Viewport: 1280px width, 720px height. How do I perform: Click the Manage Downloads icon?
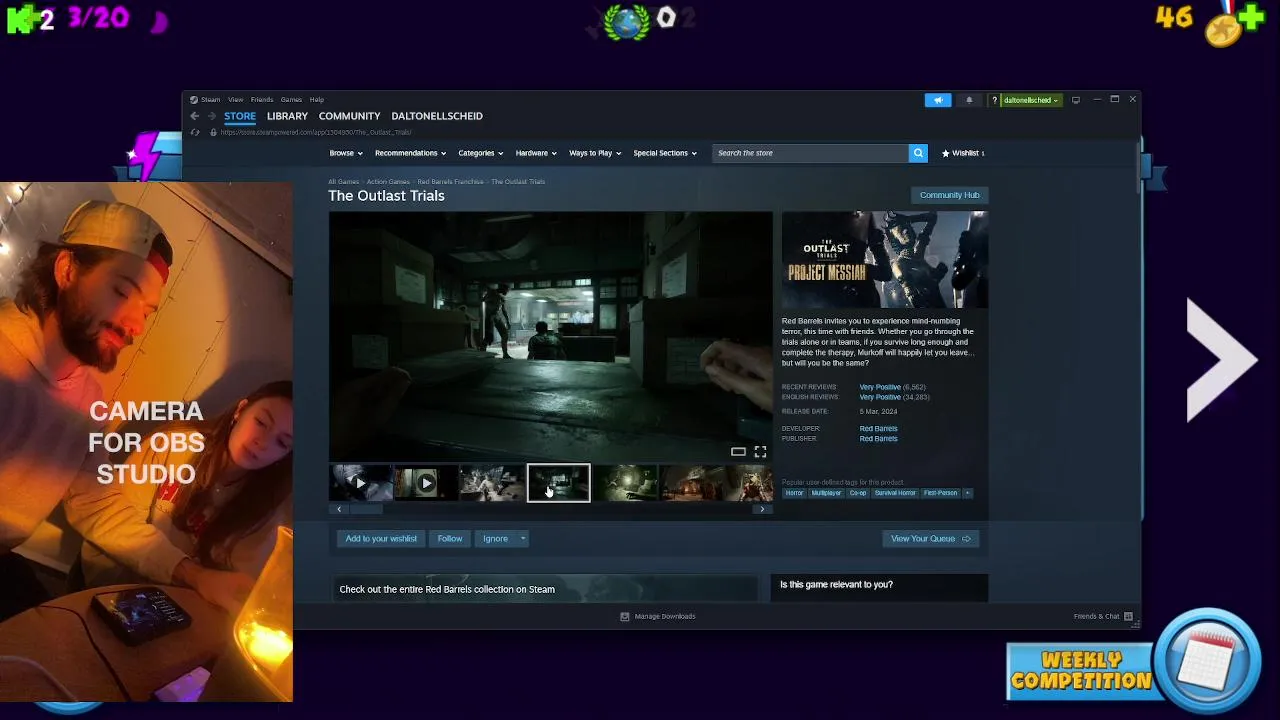[625, 616]
